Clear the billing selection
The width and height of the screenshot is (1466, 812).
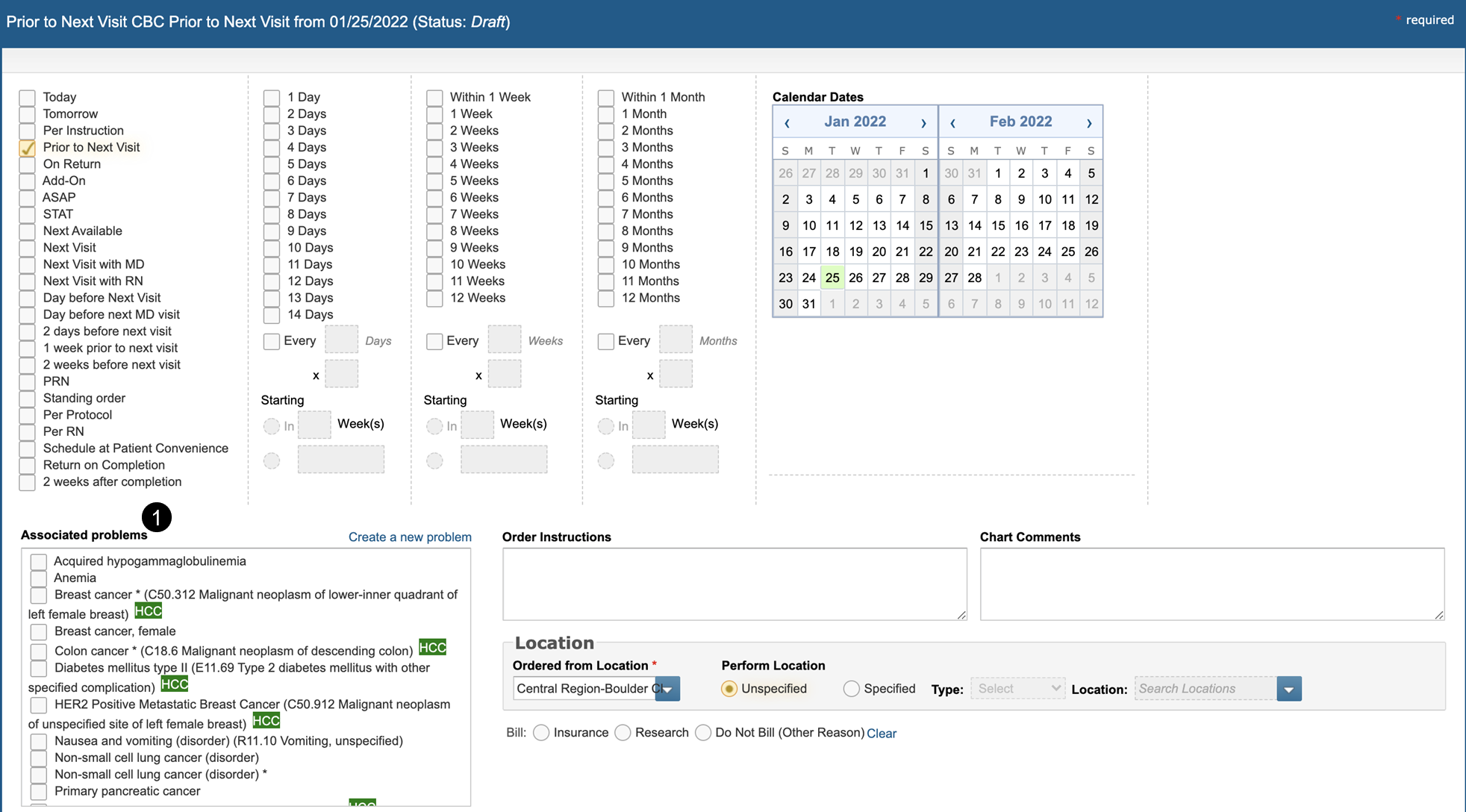[x=882, y=734]
